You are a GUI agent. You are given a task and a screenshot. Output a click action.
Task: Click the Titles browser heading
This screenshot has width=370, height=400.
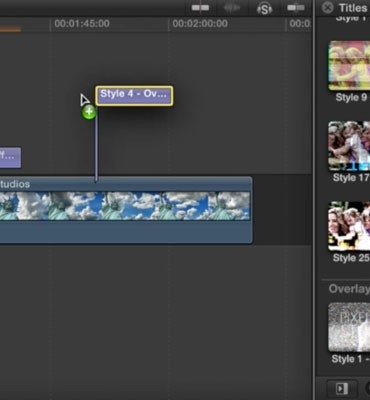coord(353,8)
